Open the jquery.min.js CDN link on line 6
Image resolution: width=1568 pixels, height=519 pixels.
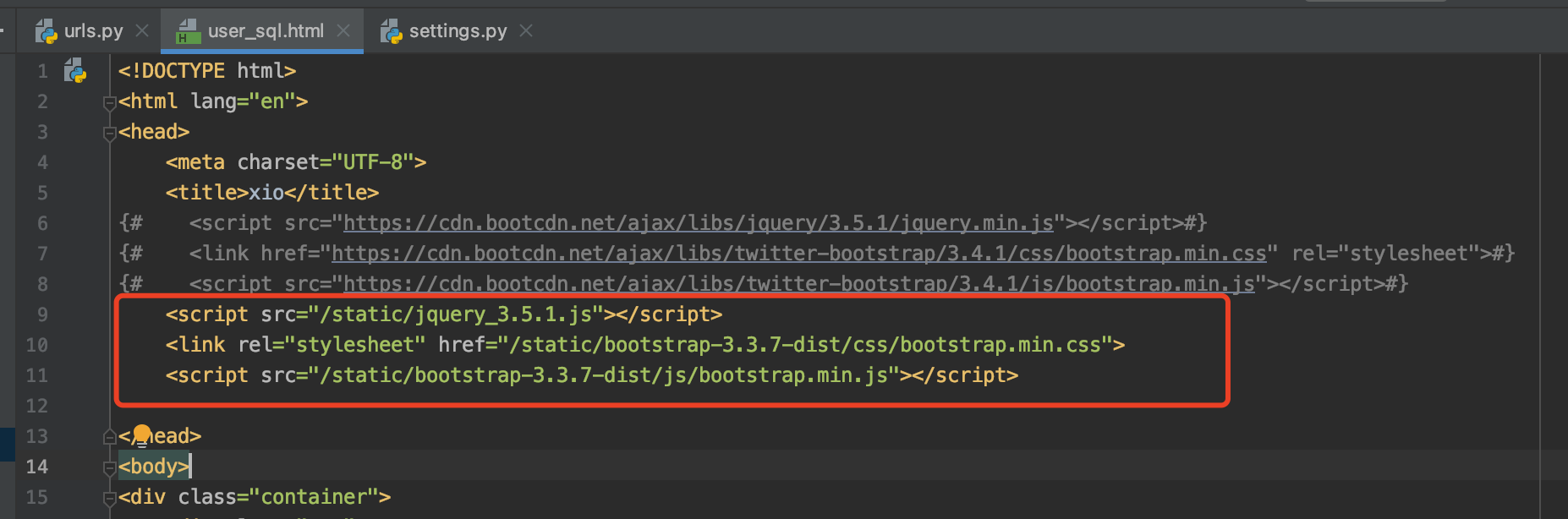point(698,223)
